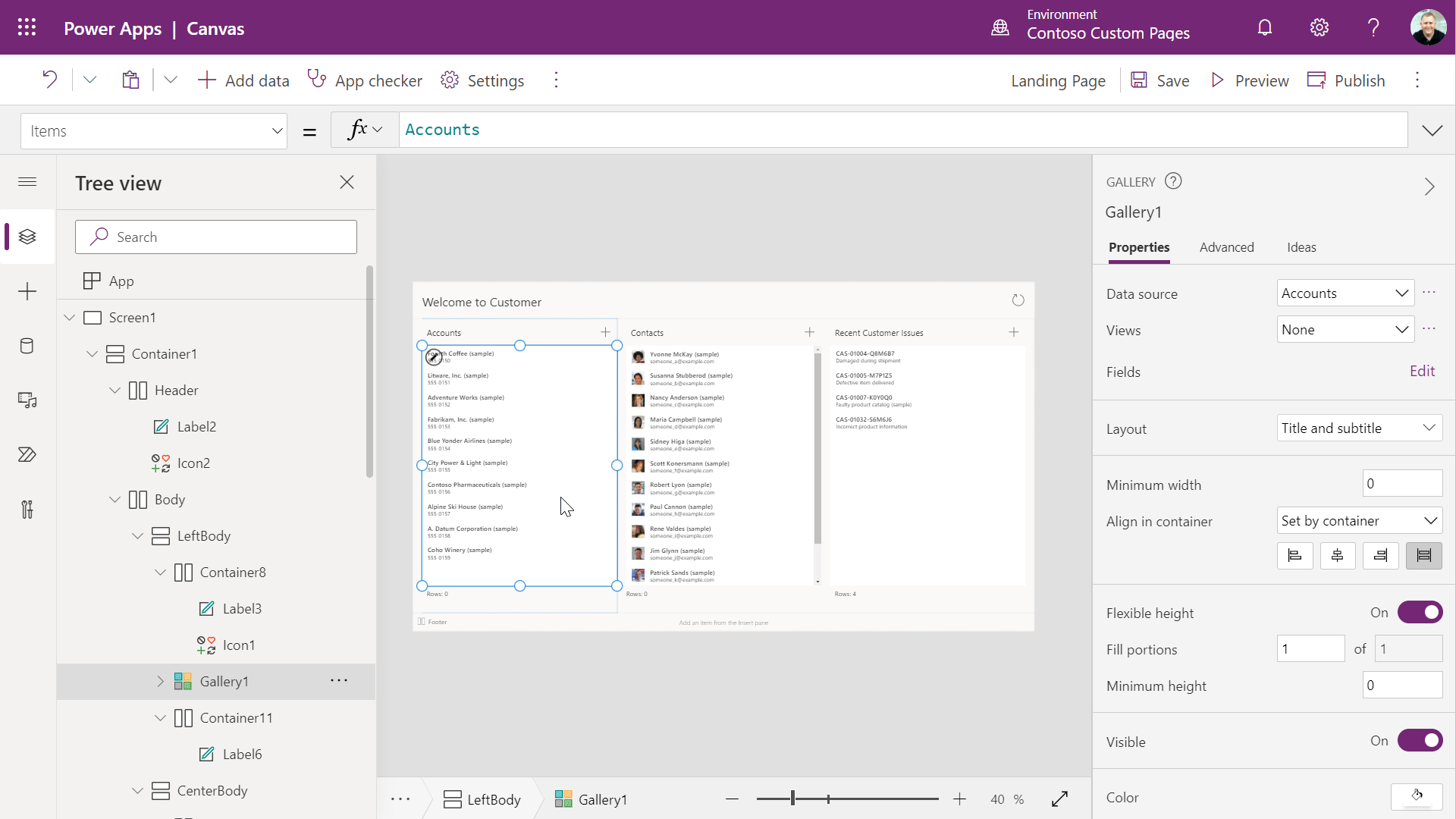Run the App checker

[365, 80]
